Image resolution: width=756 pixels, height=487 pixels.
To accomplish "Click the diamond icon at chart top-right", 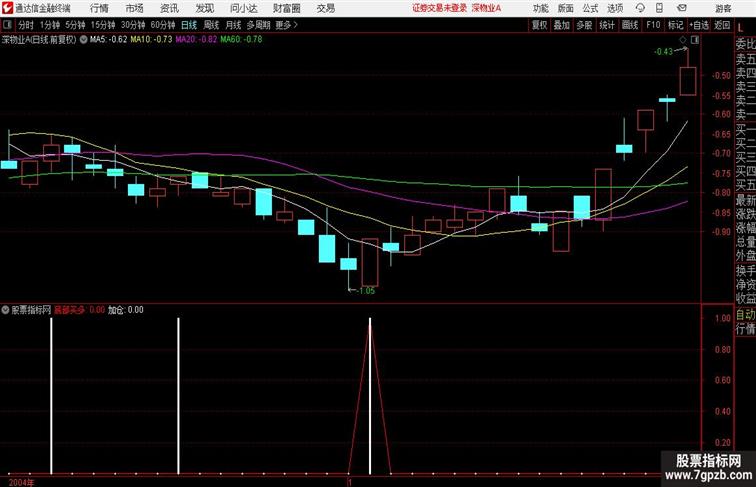I will click(x=683, y=40).
